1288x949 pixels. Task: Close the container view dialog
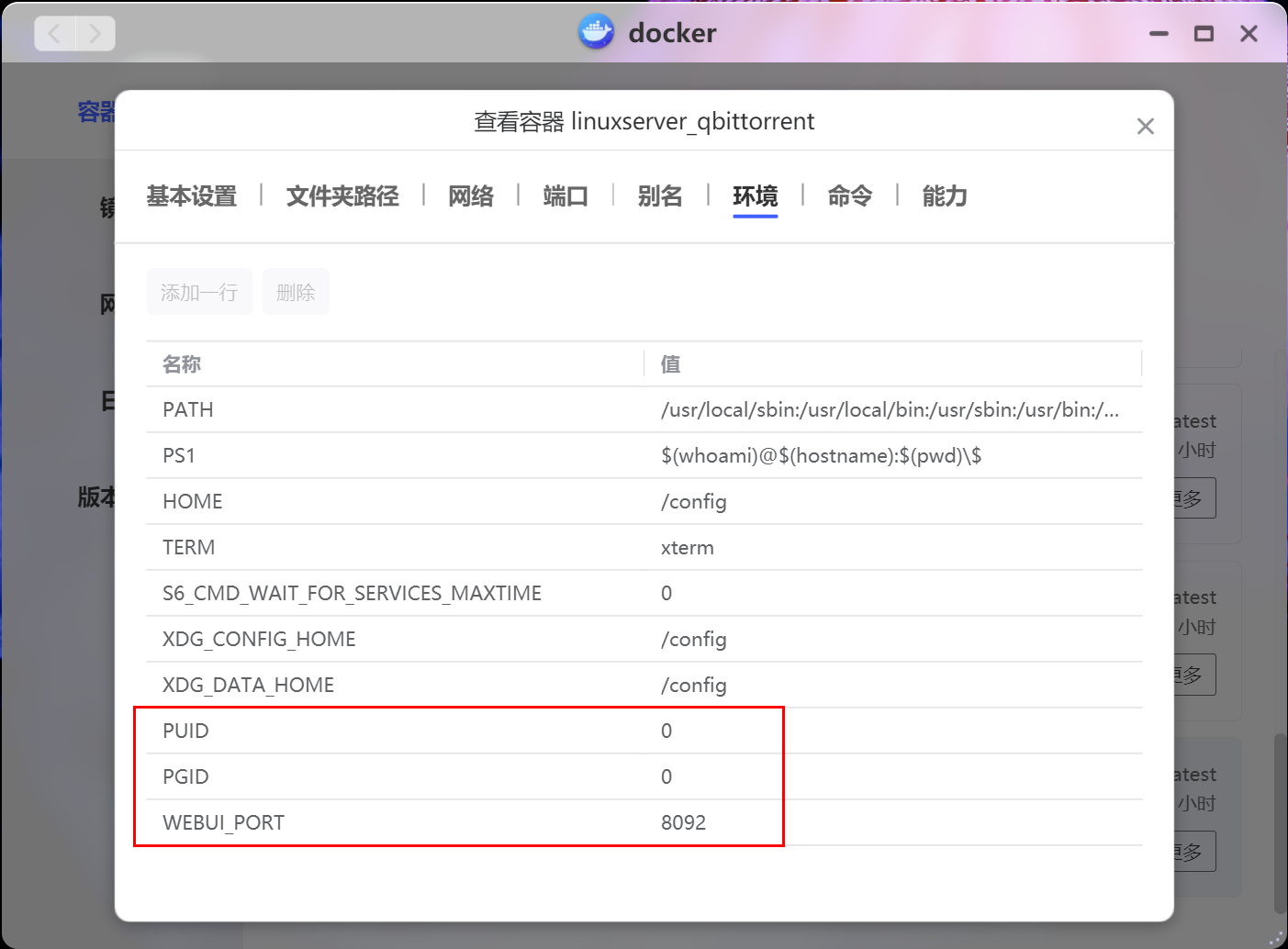point(1145,127)
